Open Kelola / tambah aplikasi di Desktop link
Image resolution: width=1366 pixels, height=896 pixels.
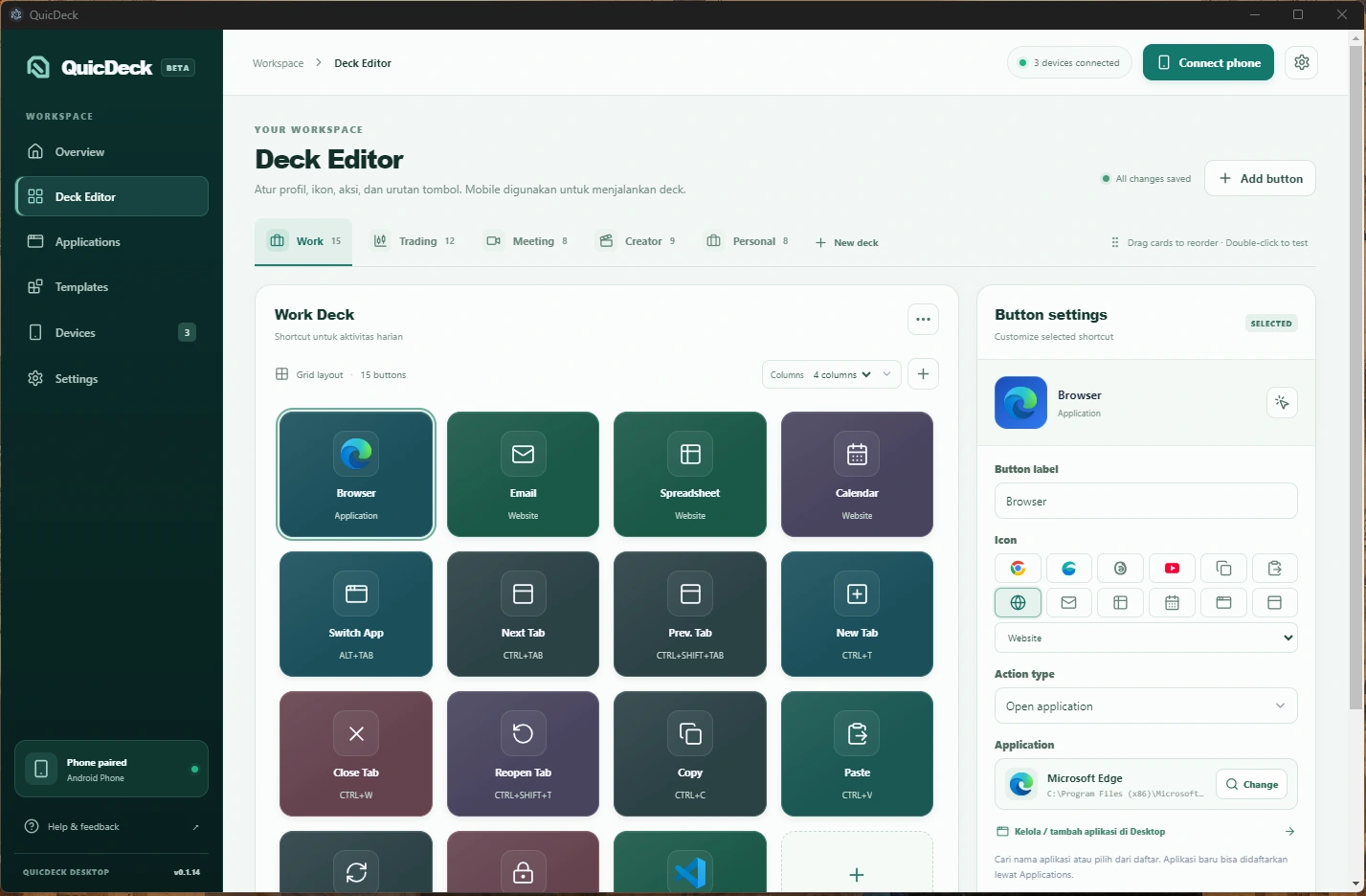[1146, 832]
